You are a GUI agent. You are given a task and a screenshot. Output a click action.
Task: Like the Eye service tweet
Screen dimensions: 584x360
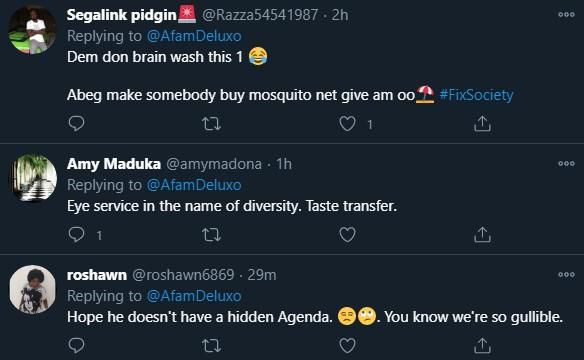pos(347,235)
